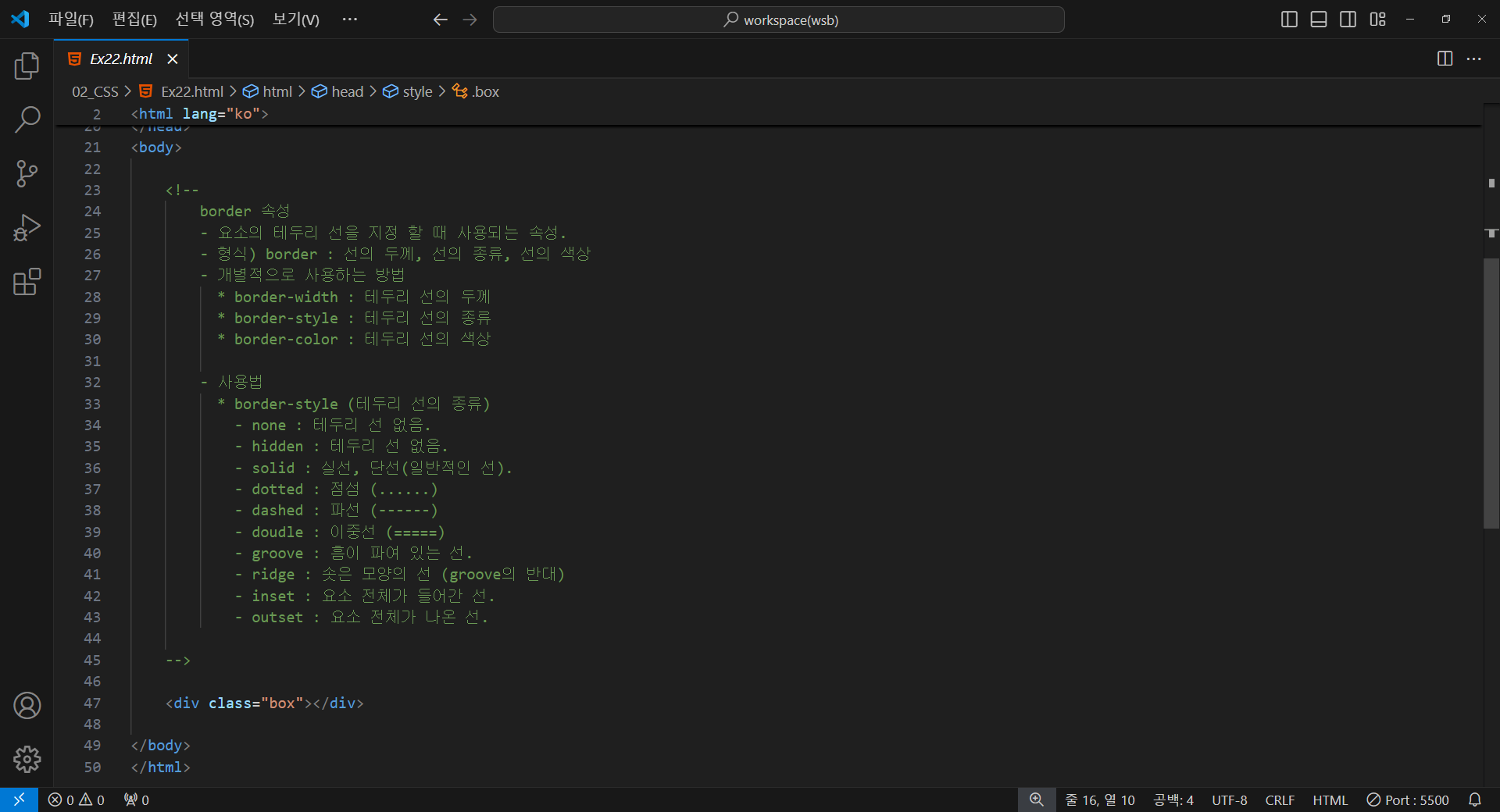
Task: Open notifications bell in status bar
Action: (1474, 800)
